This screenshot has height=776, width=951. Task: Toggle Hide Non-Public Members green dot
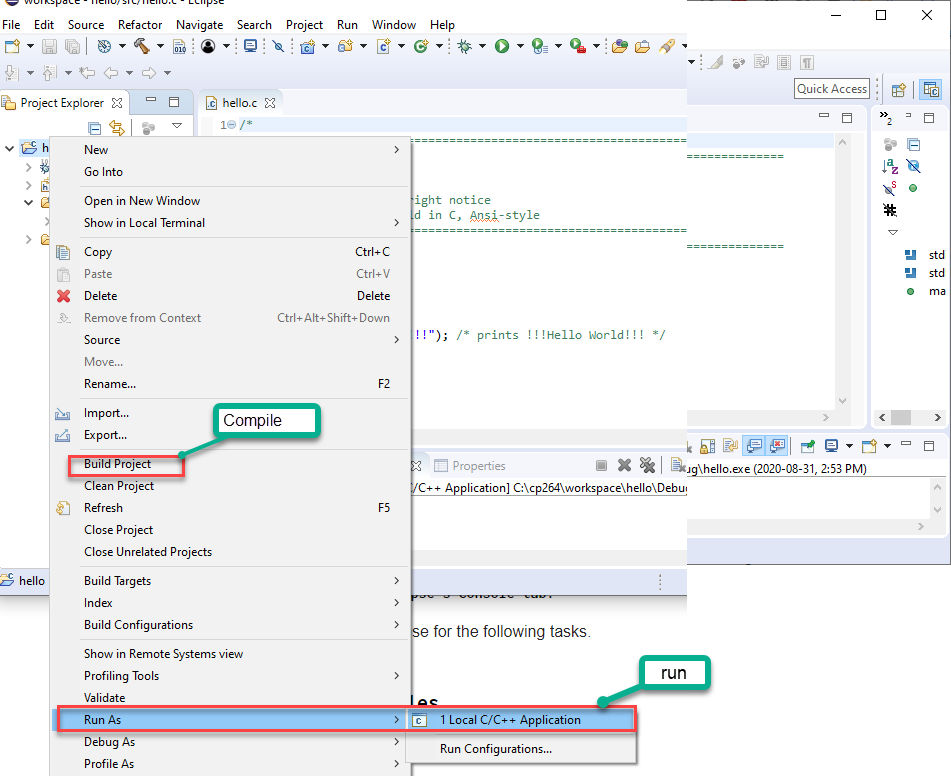pos(913,189)
